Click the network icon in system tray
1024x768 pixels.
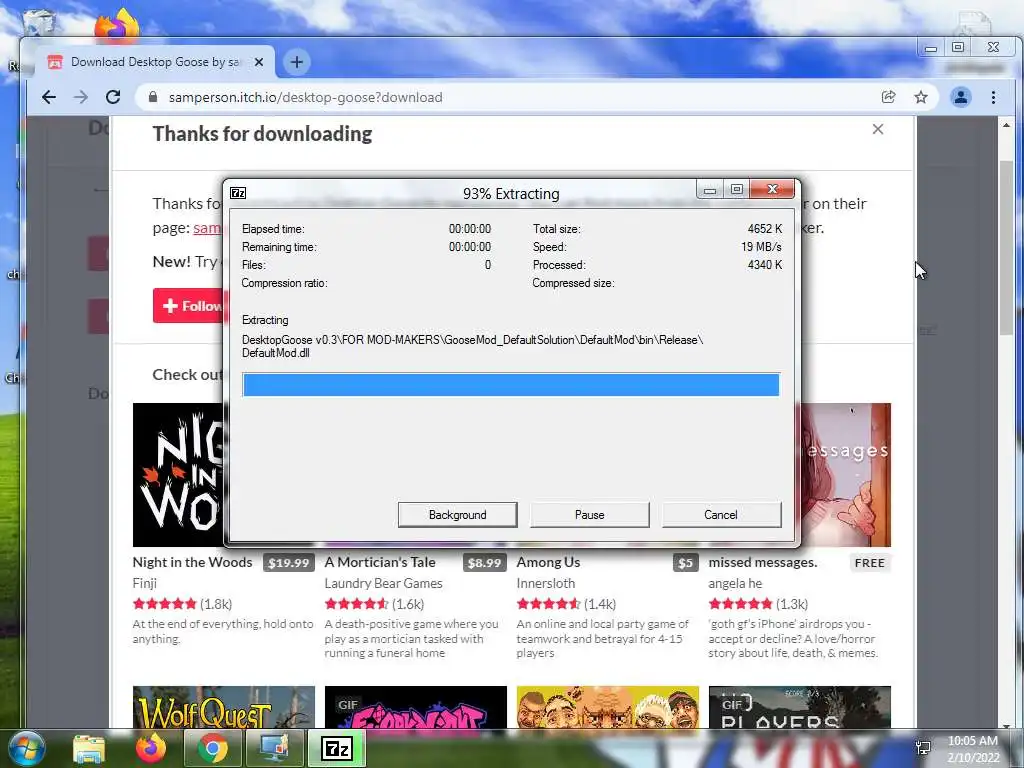click(x=923, y=748)
